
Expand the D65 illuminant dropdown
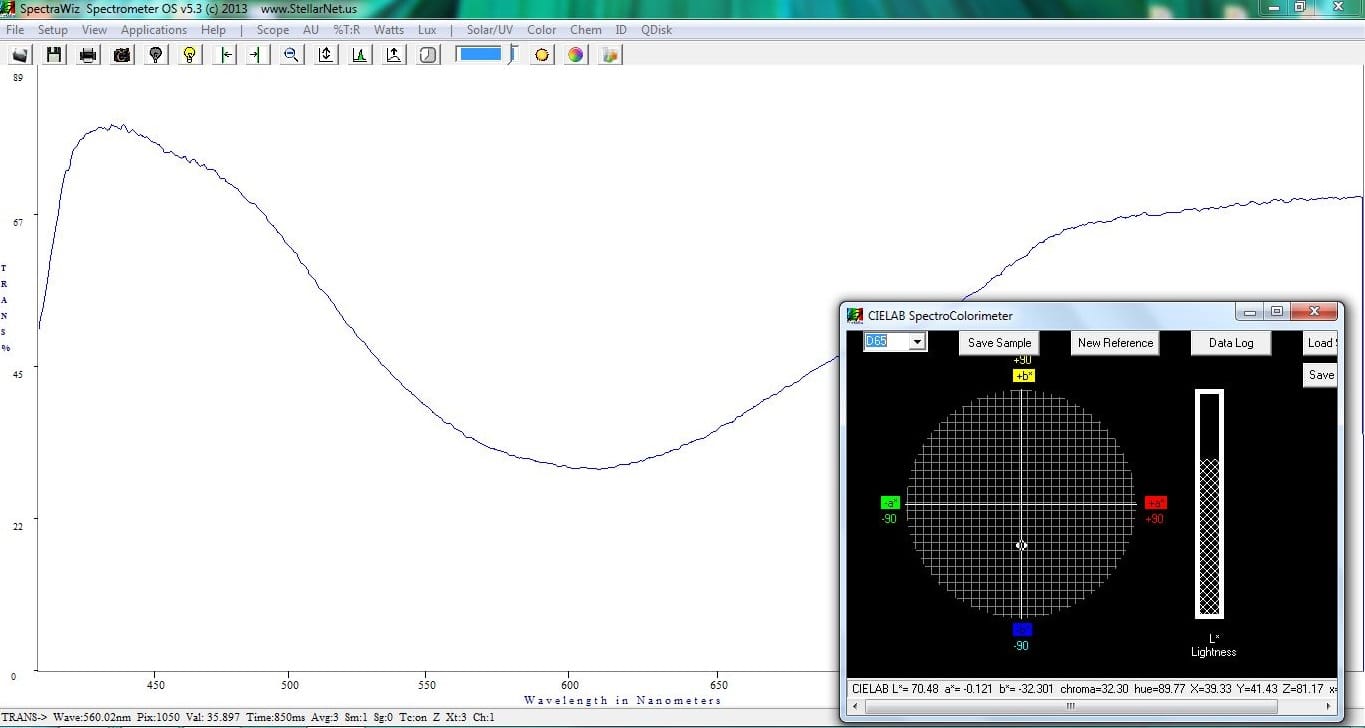point(917,342)
